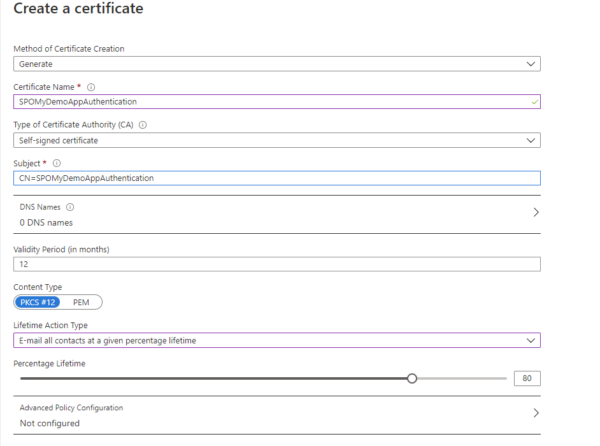600x446 pixels.
Task: Click the Subject input field
Action: coord(277,178)
